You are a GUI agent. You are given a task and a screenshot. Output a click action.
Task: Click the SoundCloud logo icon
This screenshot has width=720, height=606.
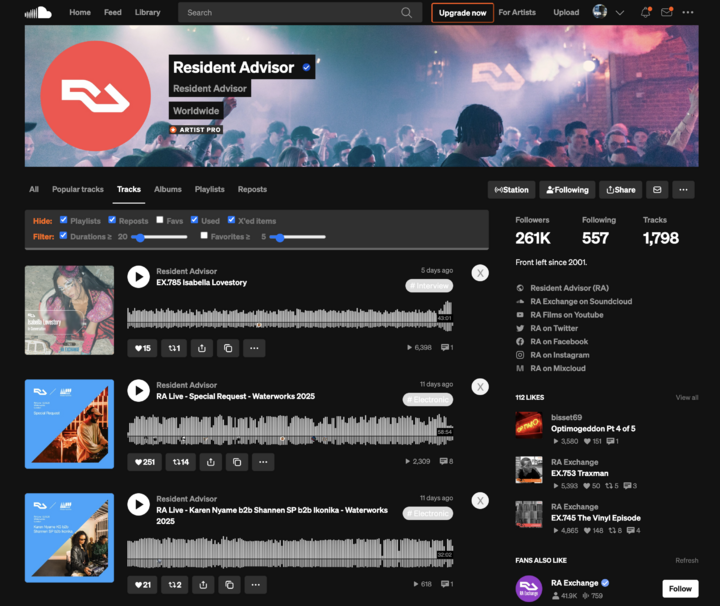click(x=38, y=12)
